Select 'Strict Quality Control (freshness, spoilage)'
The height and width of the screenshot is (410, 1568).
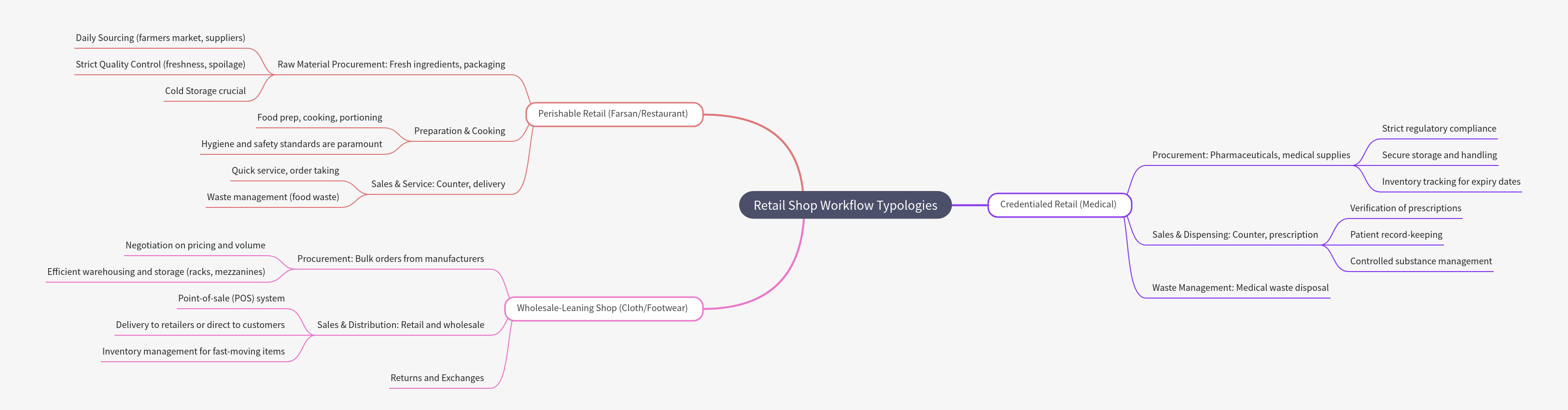pos(161,65)
